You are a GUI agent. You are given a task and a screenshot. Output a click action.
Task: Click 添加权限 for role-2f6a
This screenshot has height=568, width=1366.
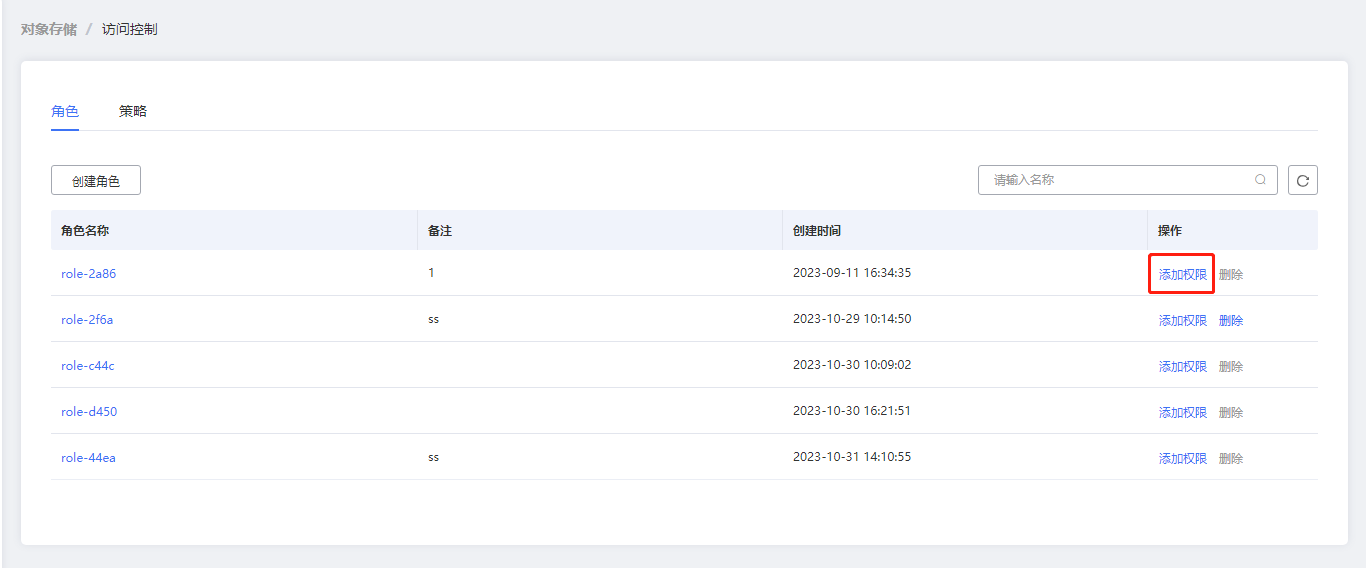click(x=1182, y=320)
